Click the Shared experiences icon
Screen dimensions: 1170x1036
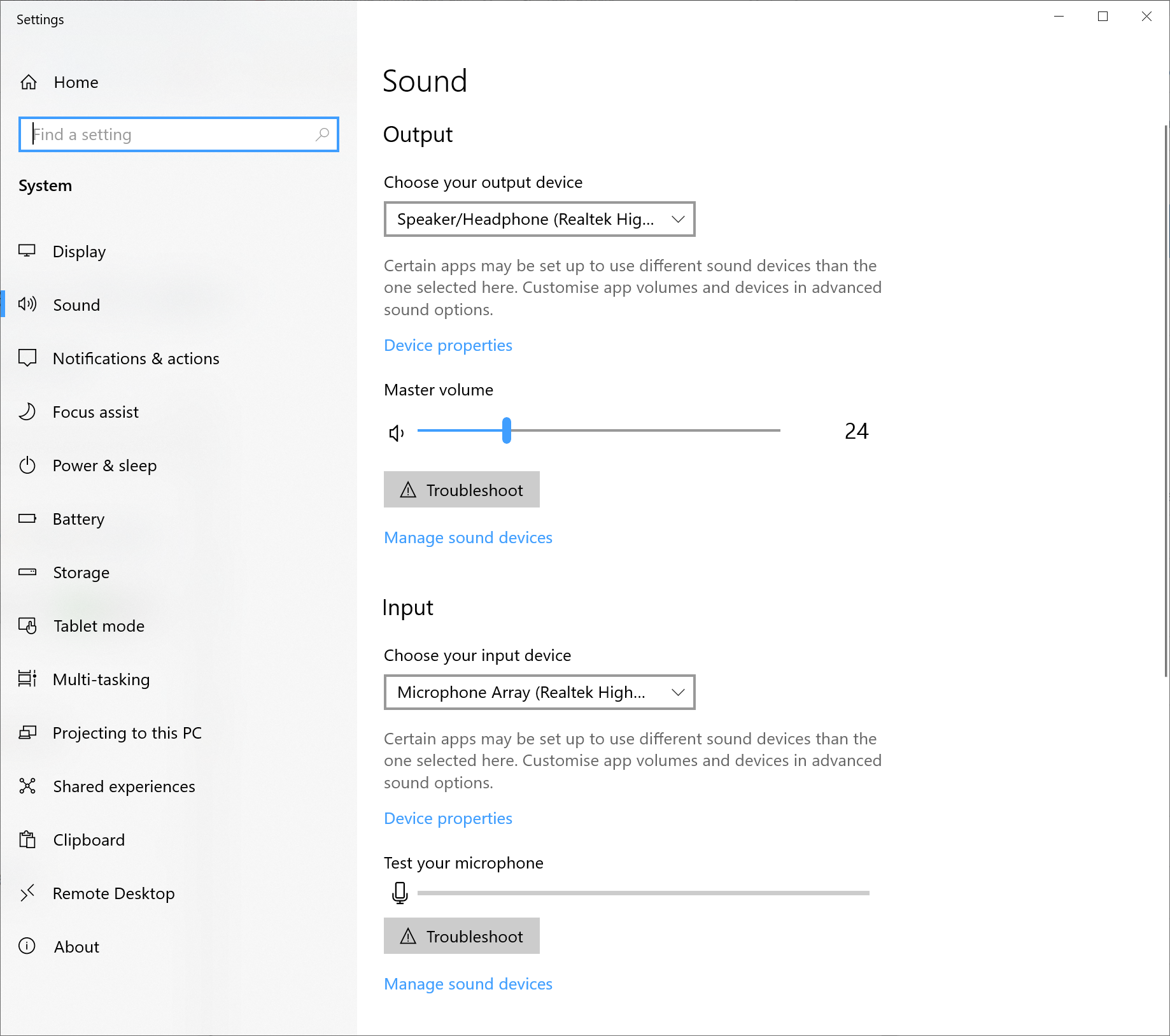[27, 786]
